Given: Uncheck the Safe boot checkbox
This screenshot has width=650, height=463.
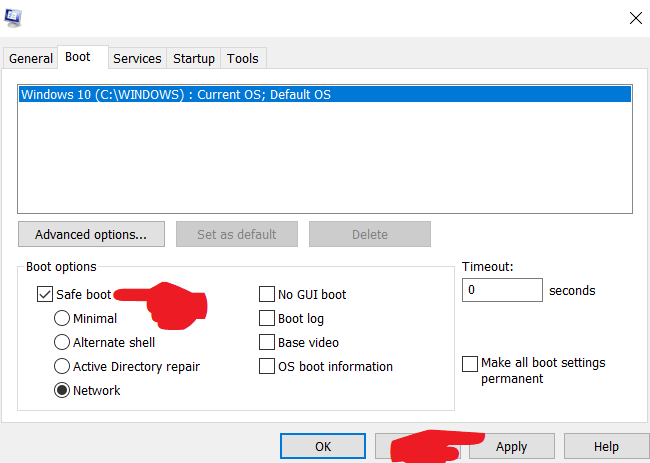Looking at the screenshot, I should (45, 294).
